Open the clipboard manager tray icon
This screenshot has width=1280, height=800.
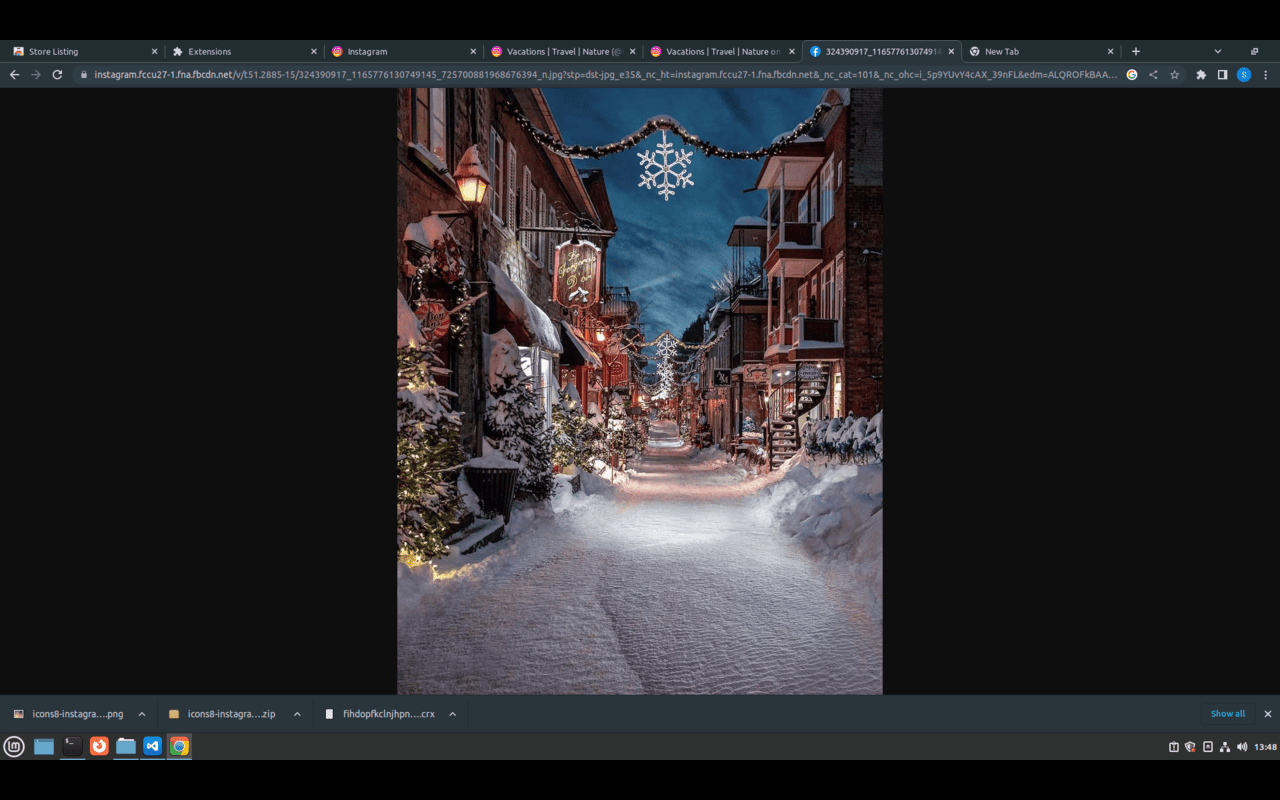(1174, 746)
